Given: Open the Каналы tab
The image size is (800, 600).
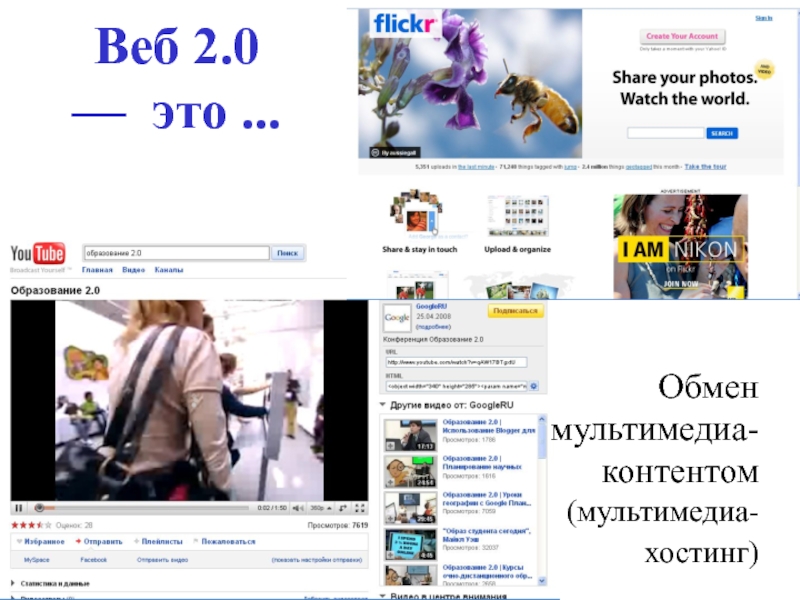Looking at the screenshot, I should 168,270.
